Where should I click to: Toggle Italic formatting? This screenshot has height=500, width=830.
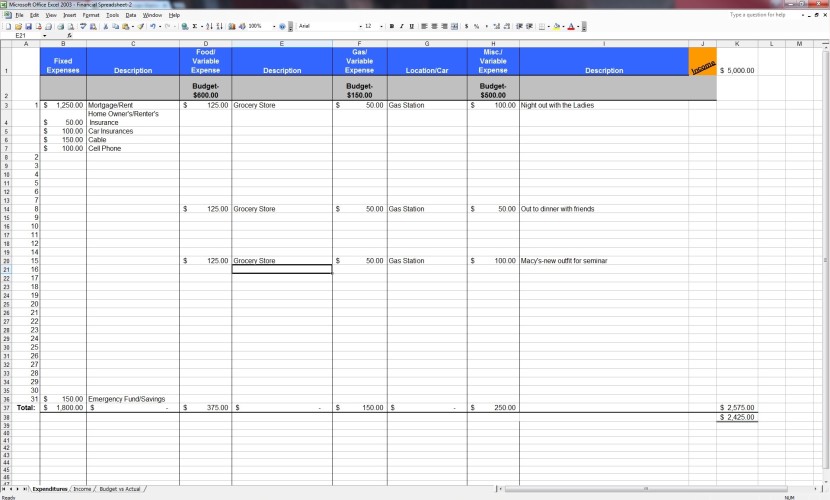click(402, 26)
